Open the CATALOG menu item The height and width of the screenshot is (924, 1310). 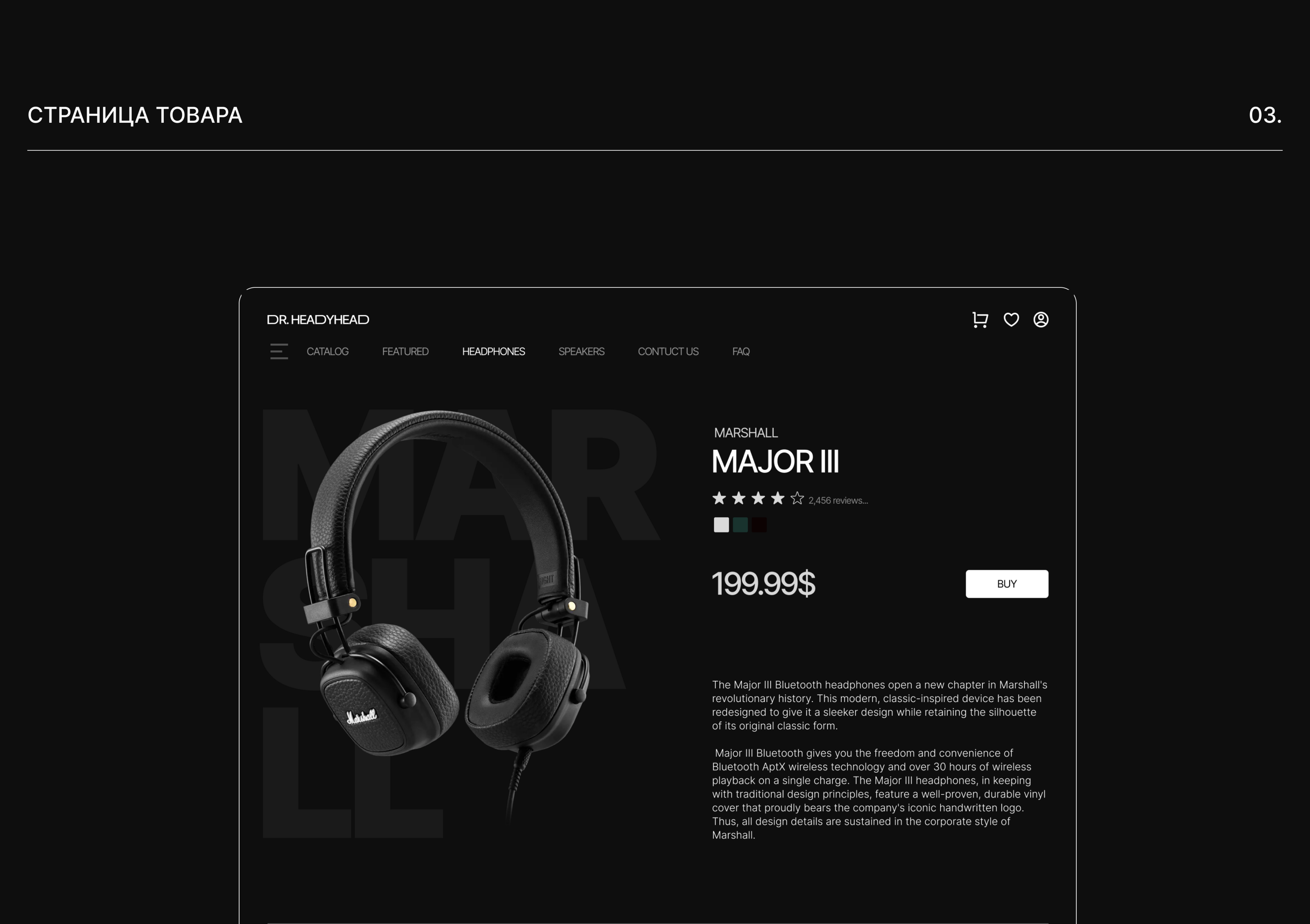[x=327, y=352]
